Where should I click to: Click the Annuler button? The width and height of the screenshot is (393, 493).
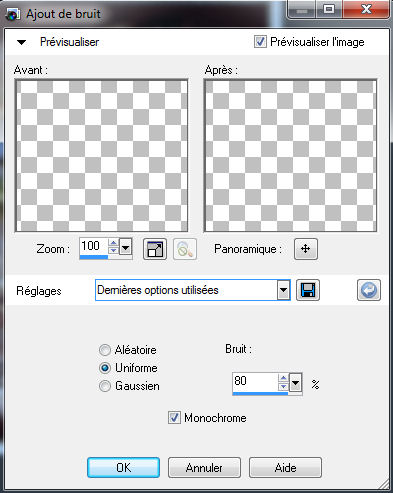coord(204,467)
